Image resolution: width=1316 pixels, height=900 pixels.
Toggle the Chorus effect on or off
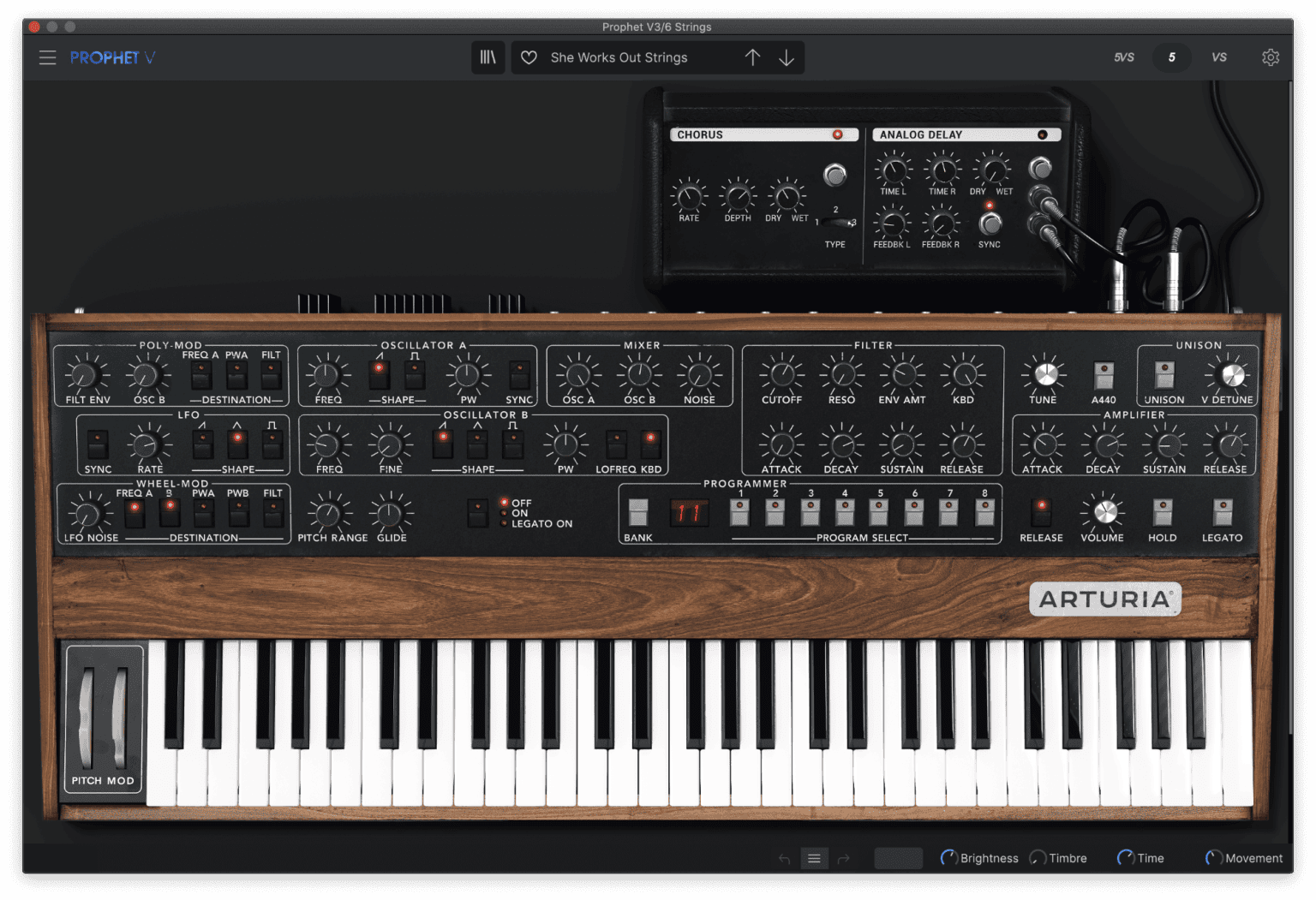[838, 134]
